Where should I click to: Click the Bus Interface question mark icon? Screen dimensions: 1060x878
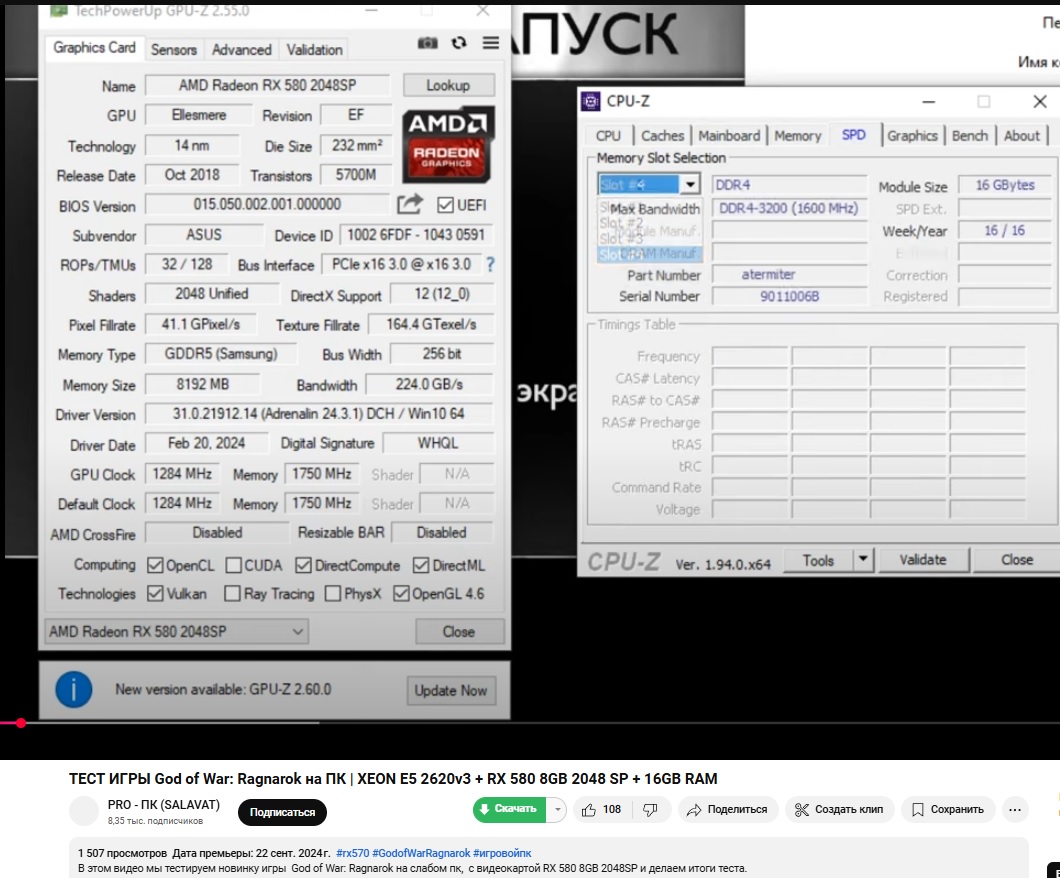(x=490, y=265)
